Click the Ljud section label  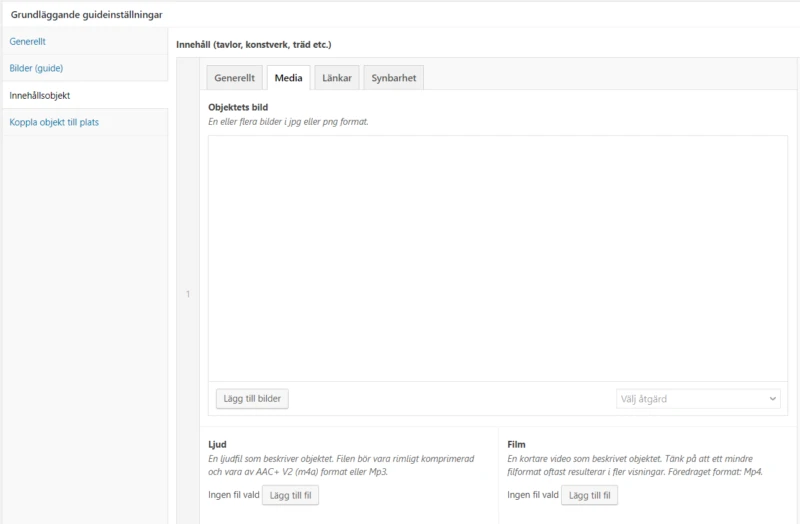click(217, 444)
